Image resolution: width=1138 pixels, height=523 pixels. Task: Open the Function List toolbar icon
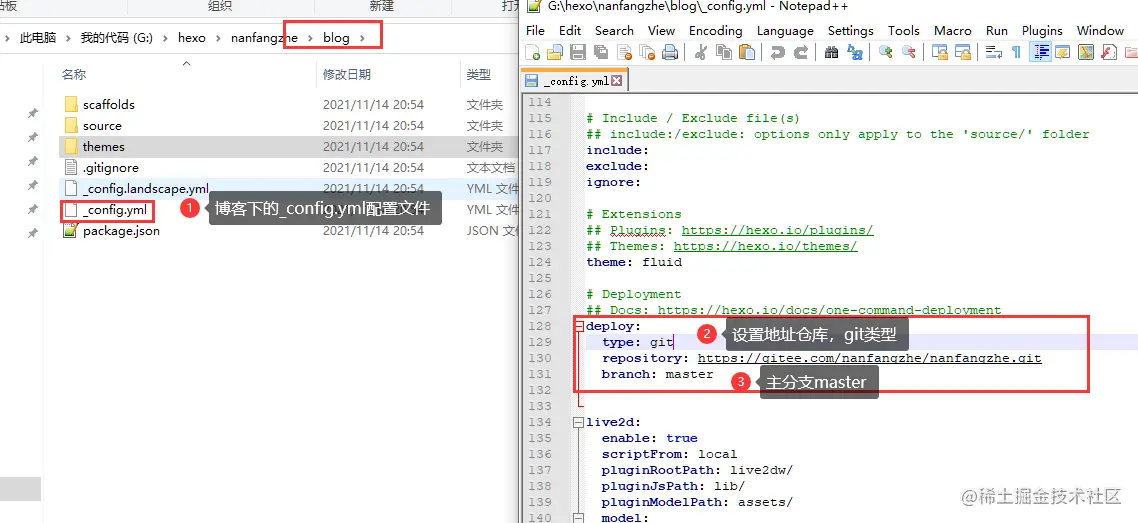coord(1108,52)
